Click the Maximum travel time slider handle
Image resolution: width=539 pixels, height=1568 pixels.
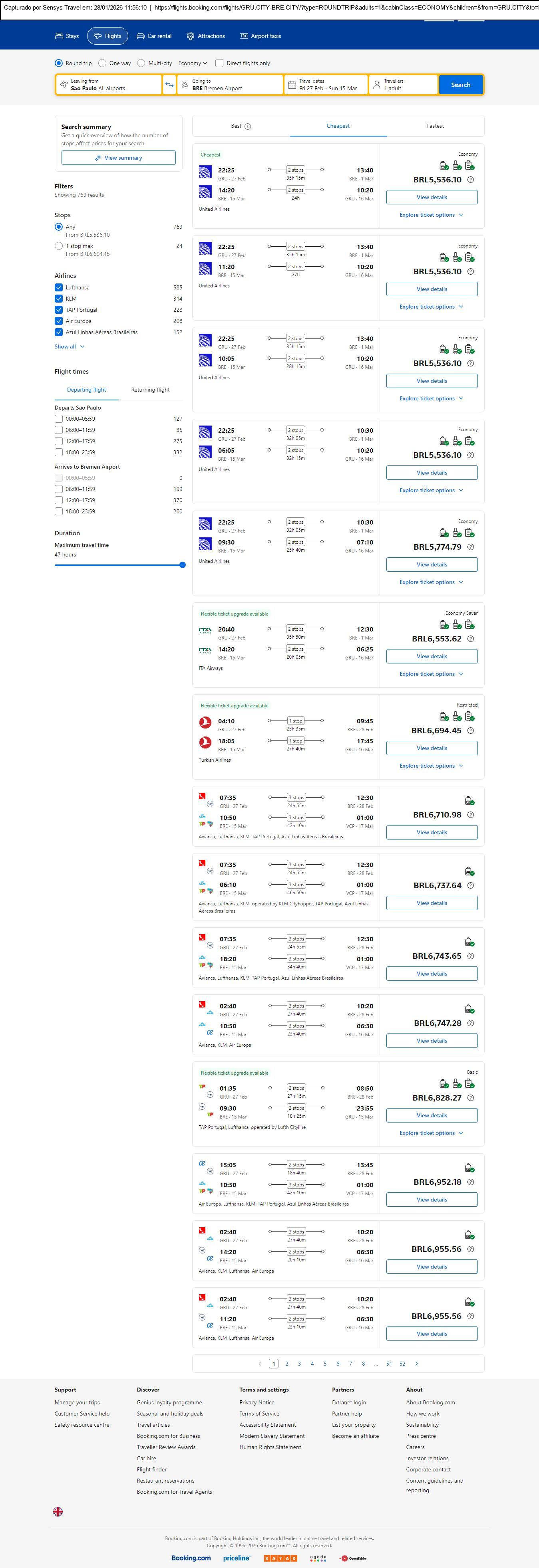click(x=182, y=565)
